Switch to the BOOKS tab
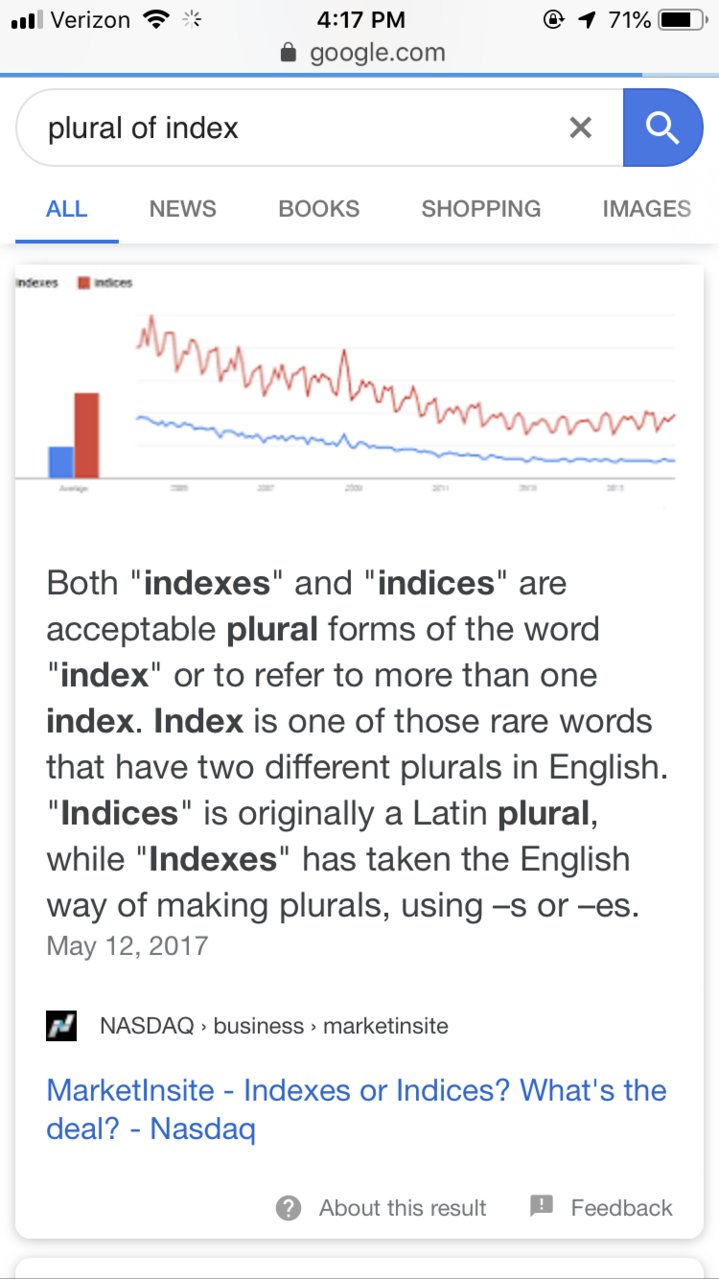Viewport: 719px width, 1279px height. [319, 209]
